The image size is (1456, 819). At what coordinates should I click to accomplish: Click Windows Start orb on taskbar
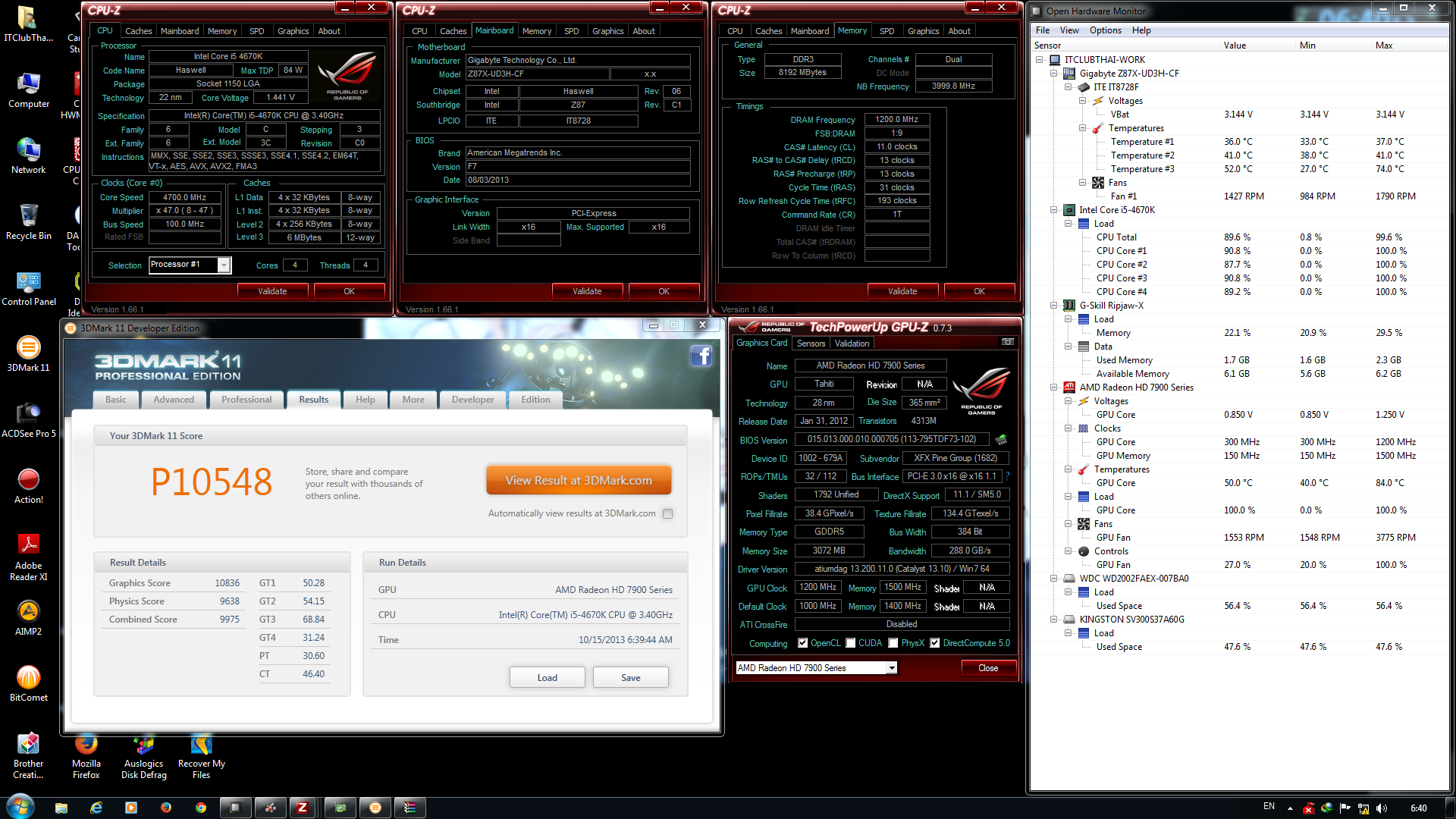point(20,807)
